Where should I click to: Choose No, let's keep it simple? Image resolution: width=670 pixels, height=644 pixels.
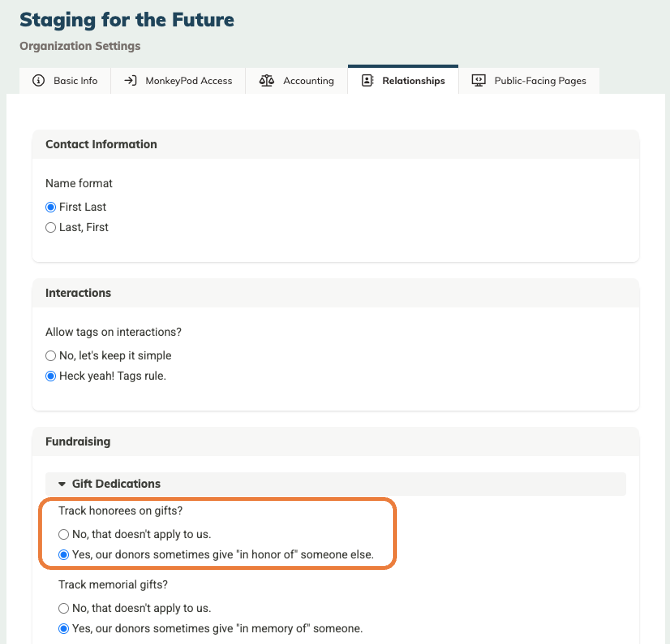click(51, 355)
